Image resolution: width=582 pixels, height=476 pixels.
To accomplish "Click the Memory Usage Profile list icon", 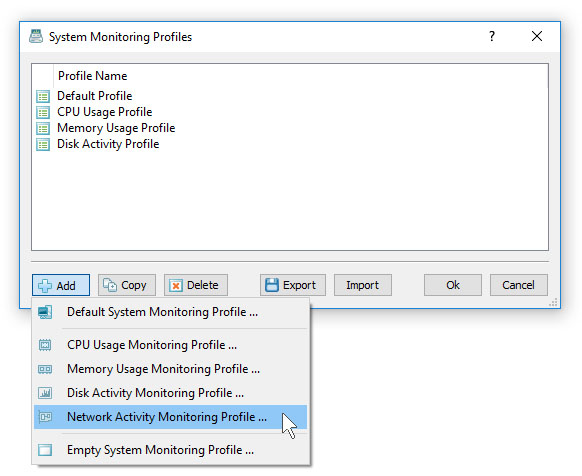I will click(43, 128).
